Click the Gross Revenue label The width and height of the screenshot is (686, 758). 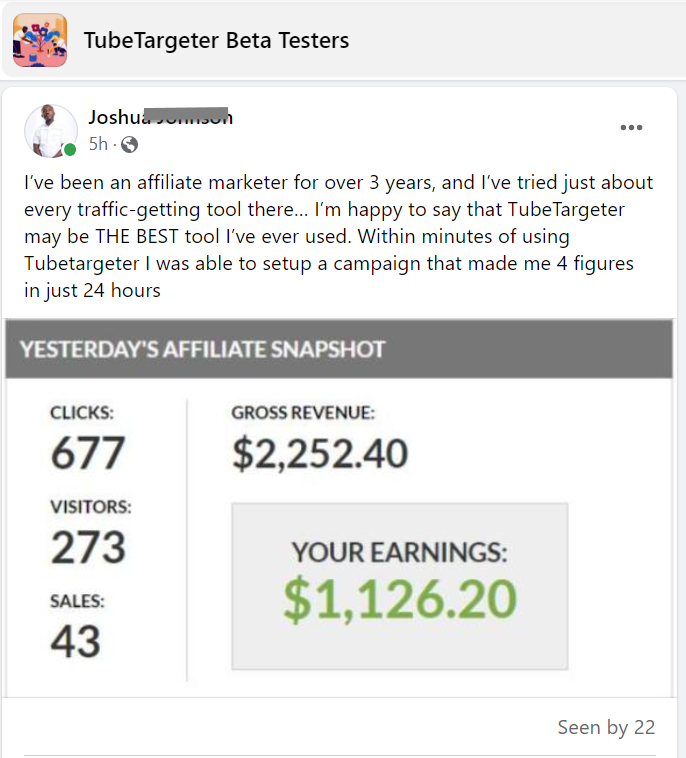point(303,413)
